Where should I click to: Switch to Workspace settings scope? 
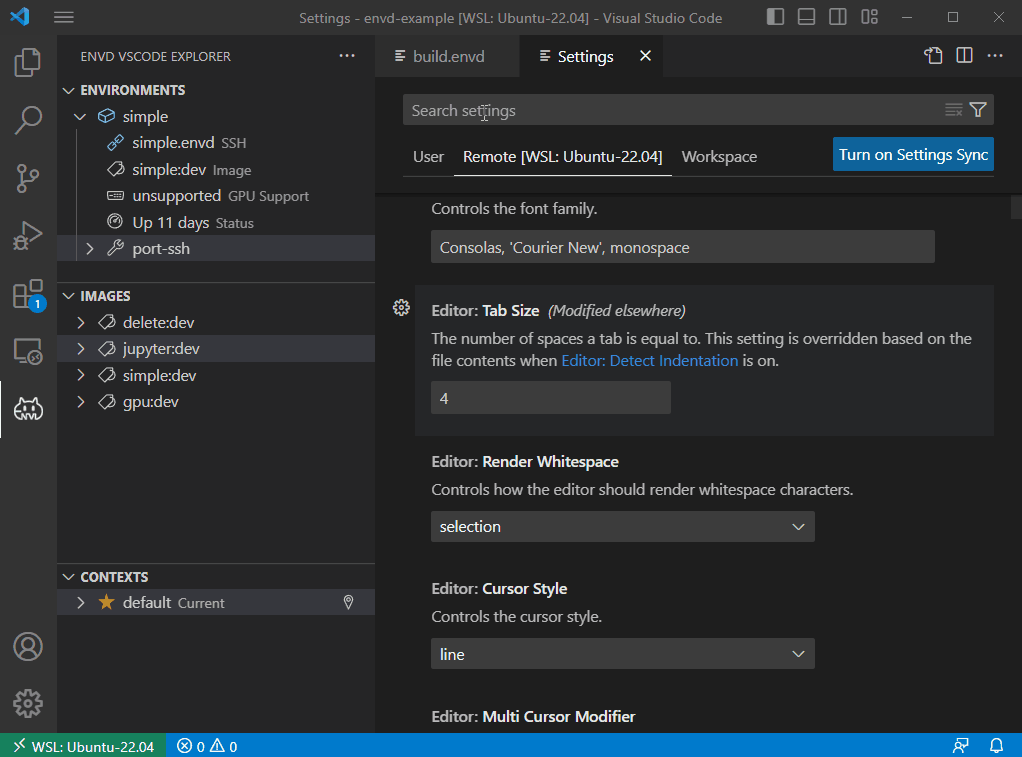pyautogui.click(x=720, y=156)
